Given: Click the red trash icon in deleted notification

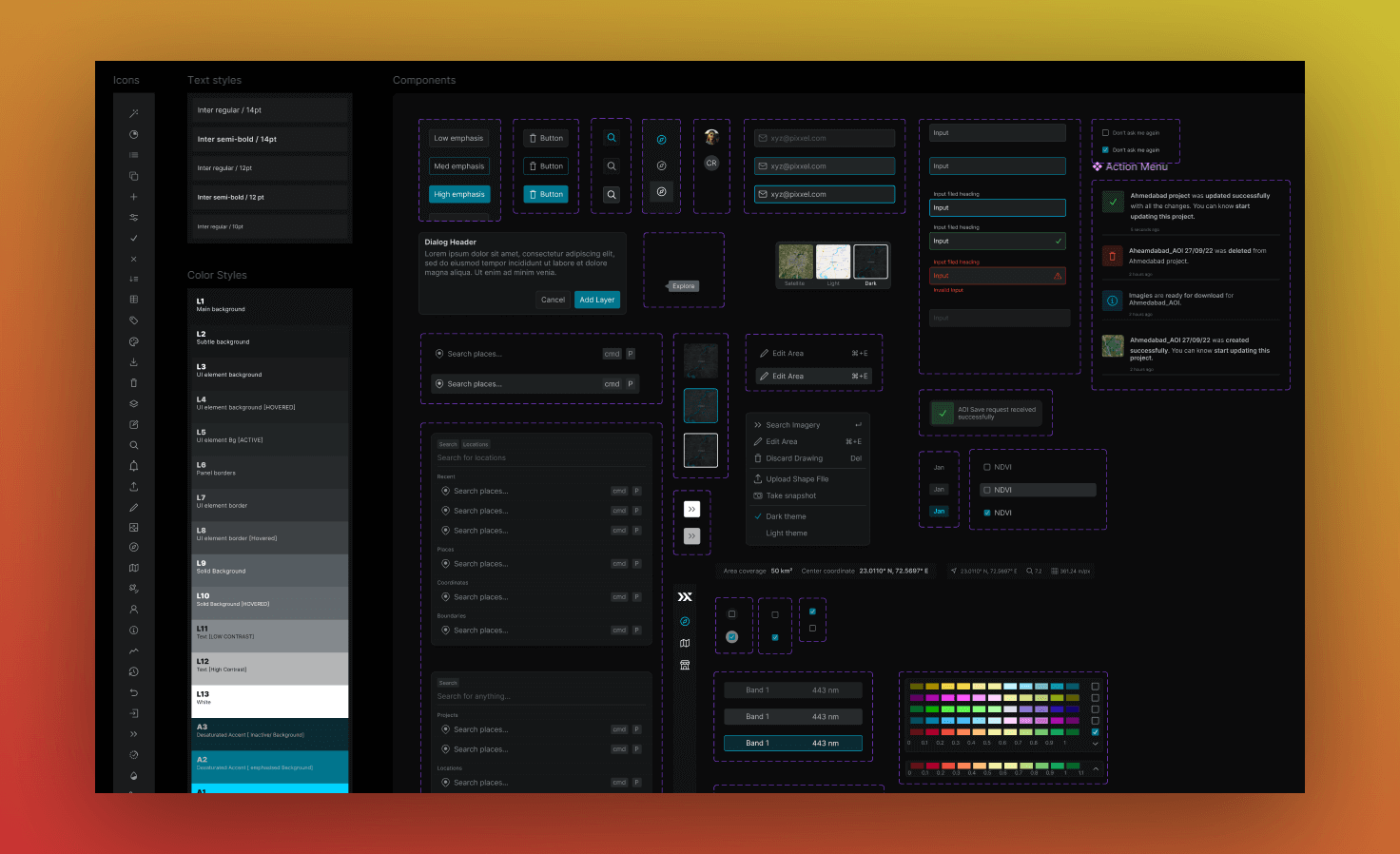Looking at the screenshot, I should click(x=1112, y=256).
